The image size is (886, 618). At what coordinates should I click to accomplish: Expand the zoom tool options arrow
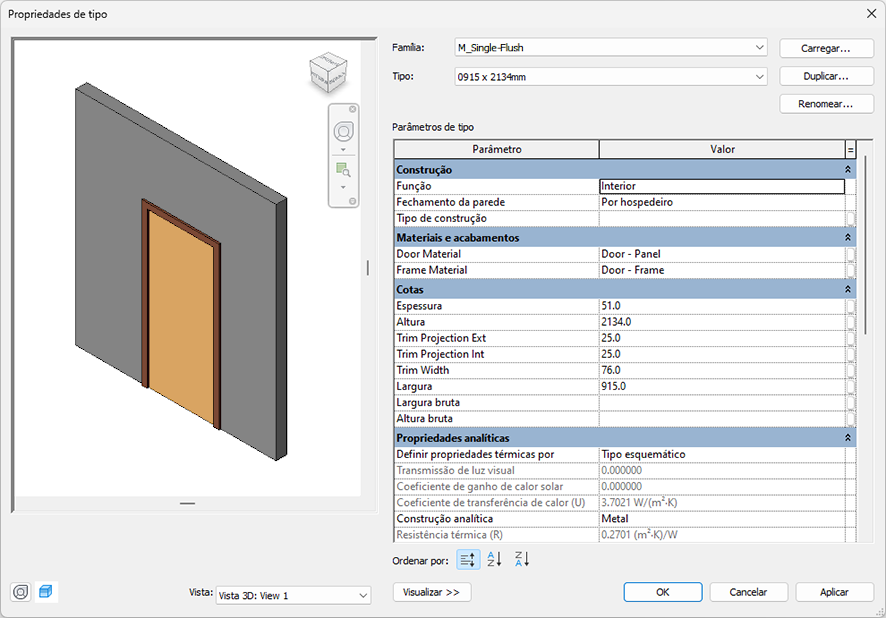pyautogui.click(x=343, y=187)
